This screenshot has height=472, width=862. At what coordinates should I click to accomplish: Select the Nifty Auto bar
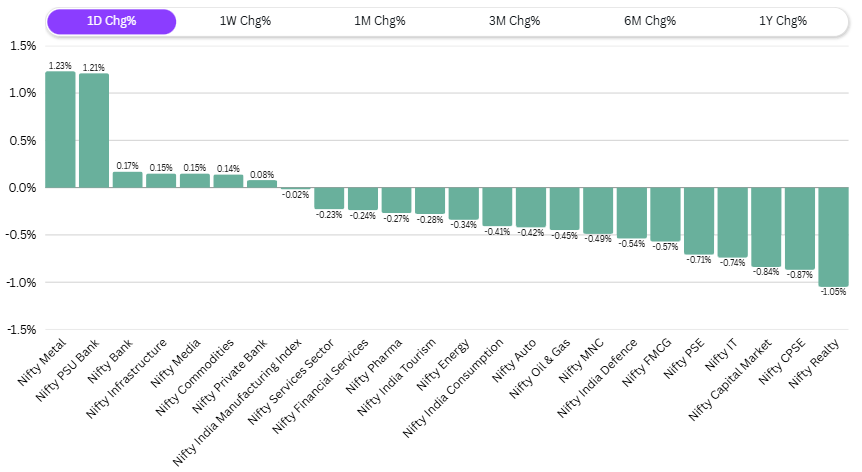pyautogui.click(x=531, y=207)
